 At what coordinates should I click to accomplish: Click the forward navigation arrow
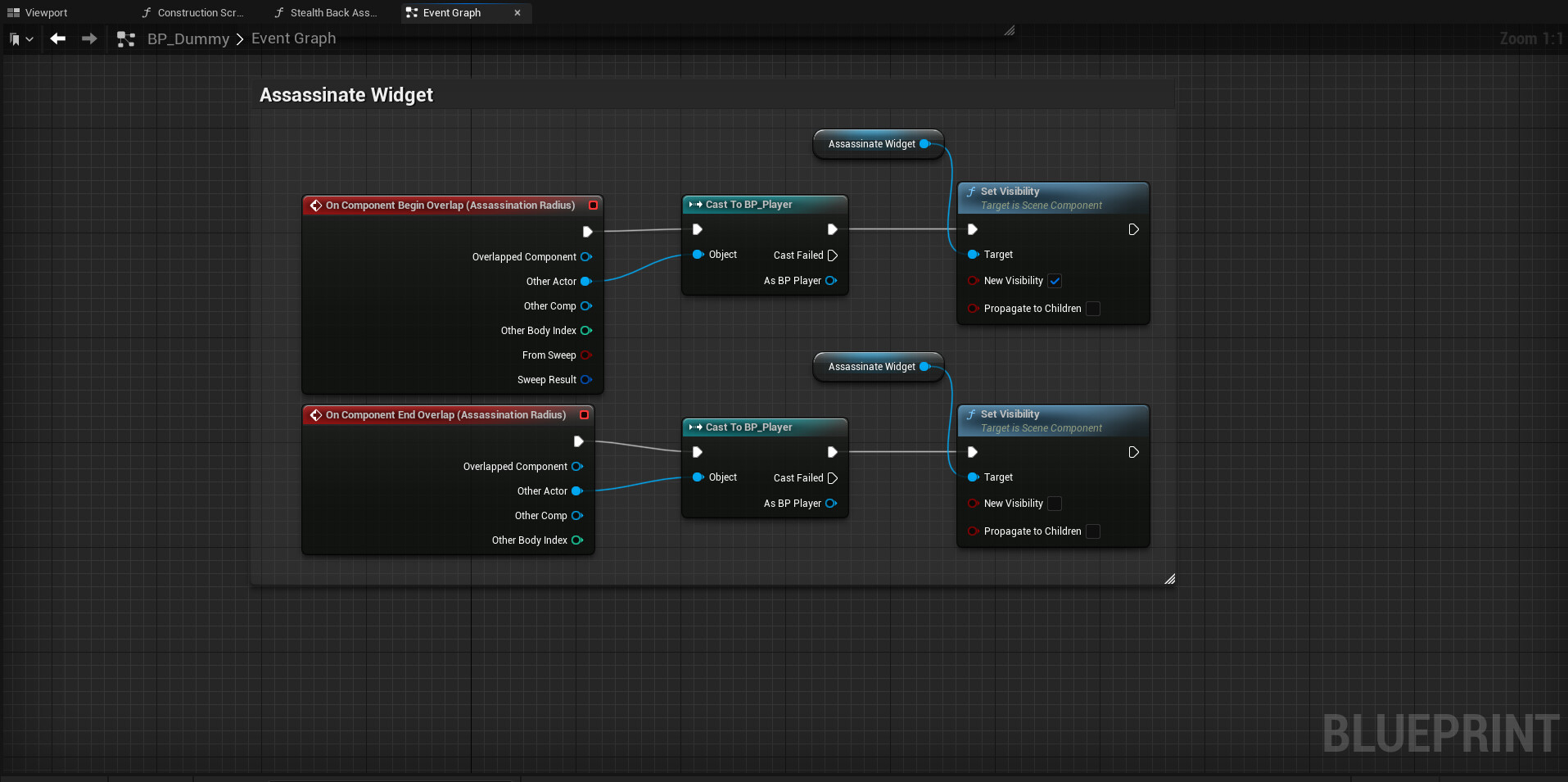click(x=89, y=38)
